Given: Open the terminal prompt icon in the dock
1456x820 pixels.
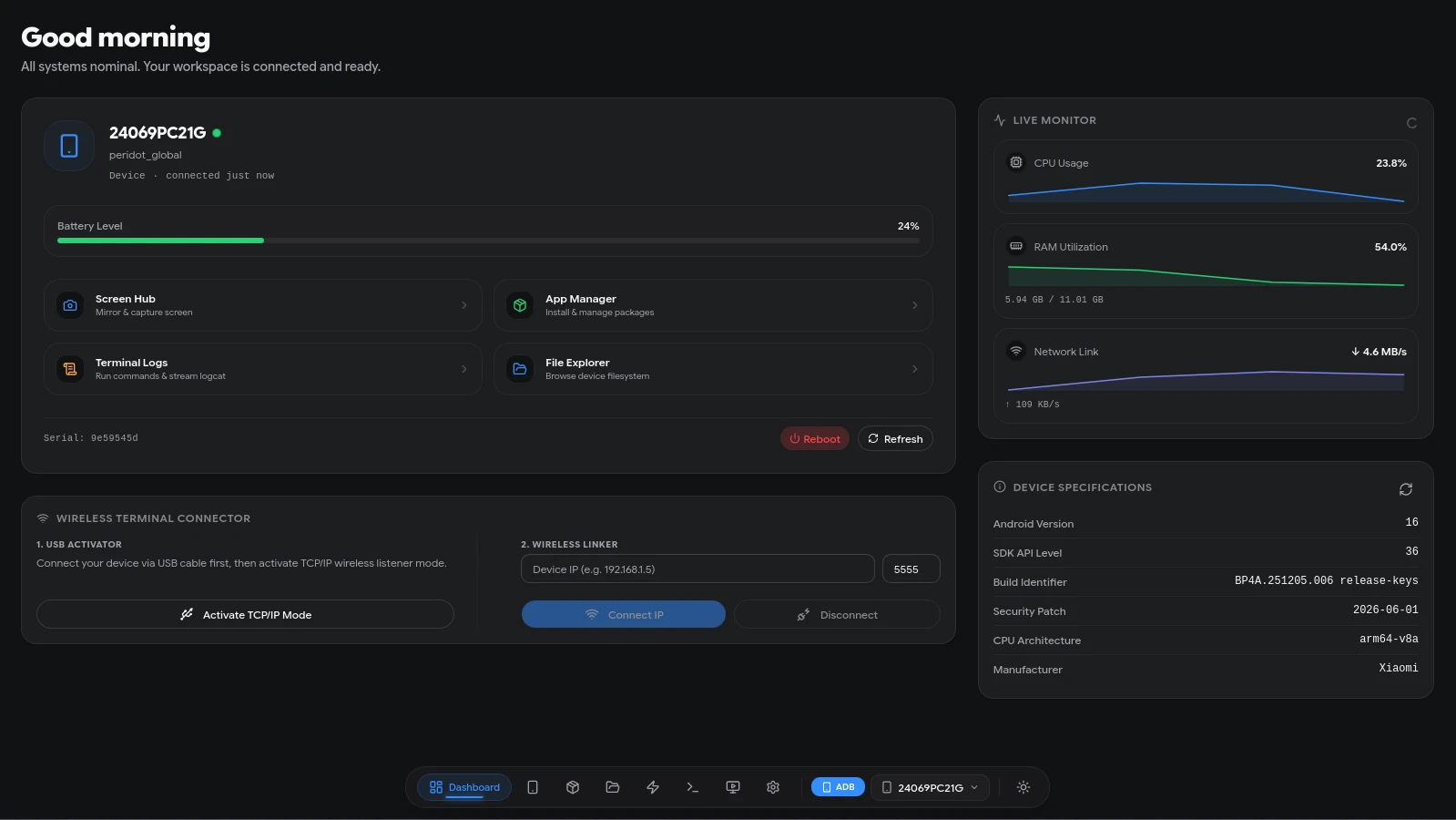Looking at the screenshot, I should [x=693, y=787].
